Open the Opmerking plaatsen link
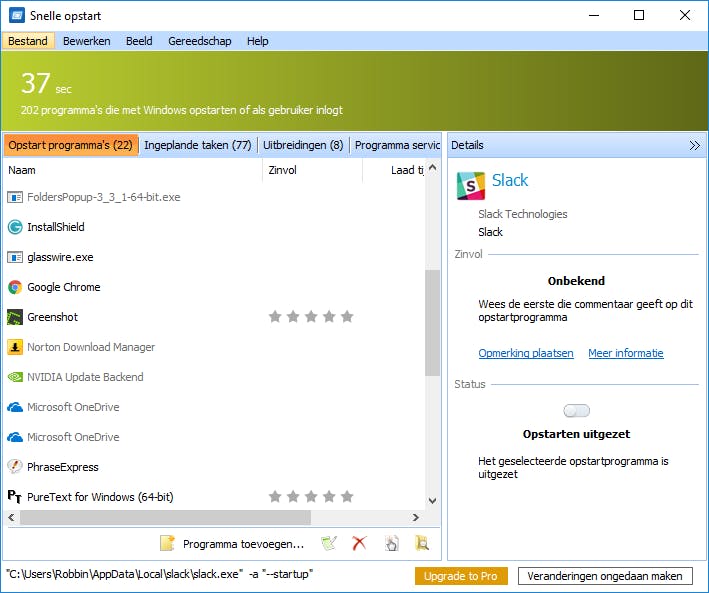709x593 pixels. 526,353
